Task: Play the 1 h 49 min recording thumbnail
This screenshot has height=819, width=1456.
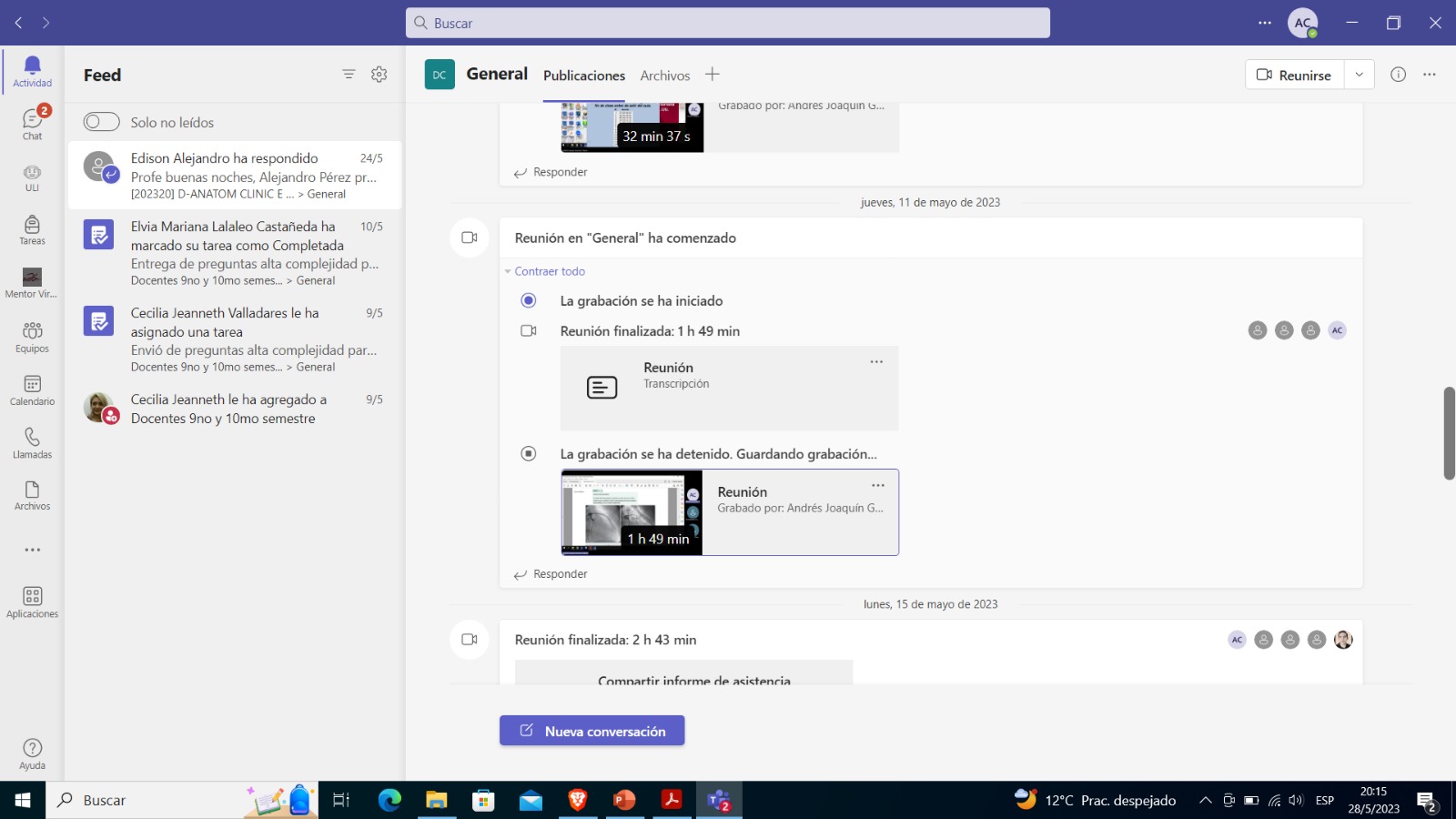Action: point(632,512)
